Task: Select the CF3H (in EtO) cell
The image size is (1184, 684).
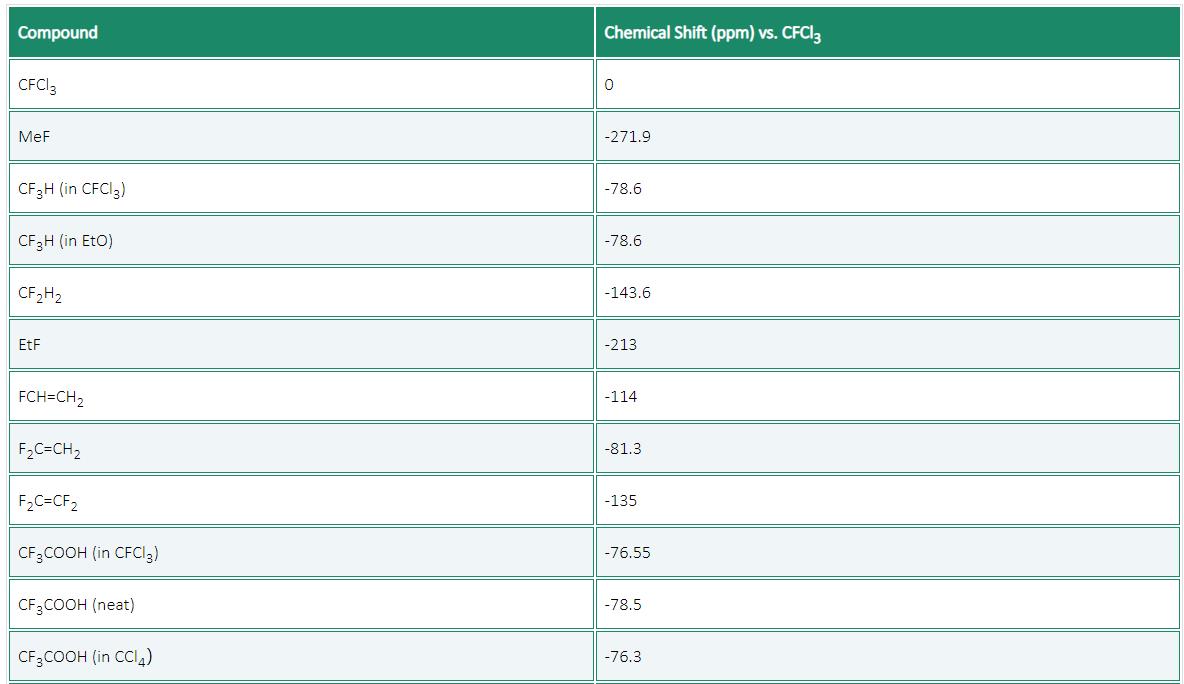Action: 301,241
